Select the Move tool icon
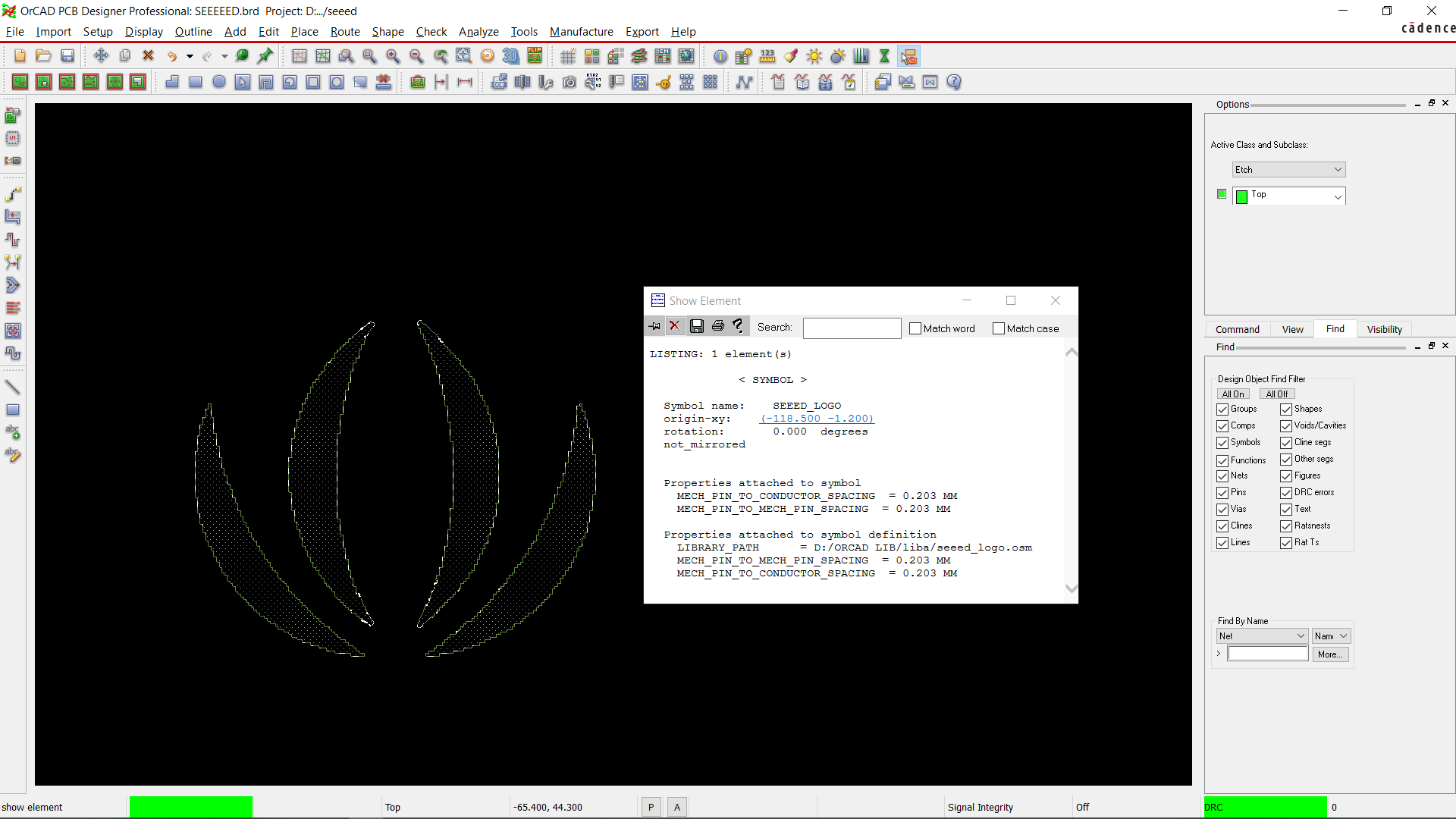The image size is (1456, 819). click(101, 56)
